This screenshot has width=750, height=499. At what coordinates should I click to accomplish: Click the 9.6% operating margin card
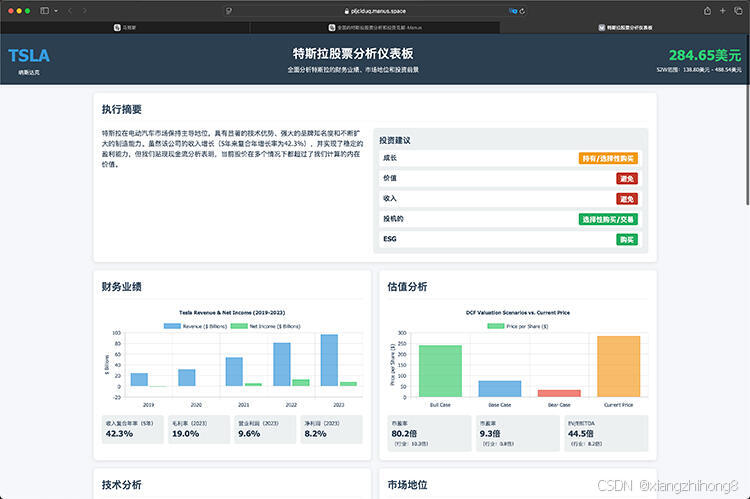[x=265, y=429]
